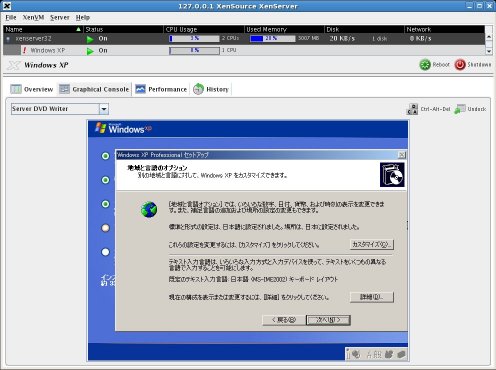This screenshot has height=370, width=496.
Task: Maximize the XenServer window
Action: pos(479,6)
